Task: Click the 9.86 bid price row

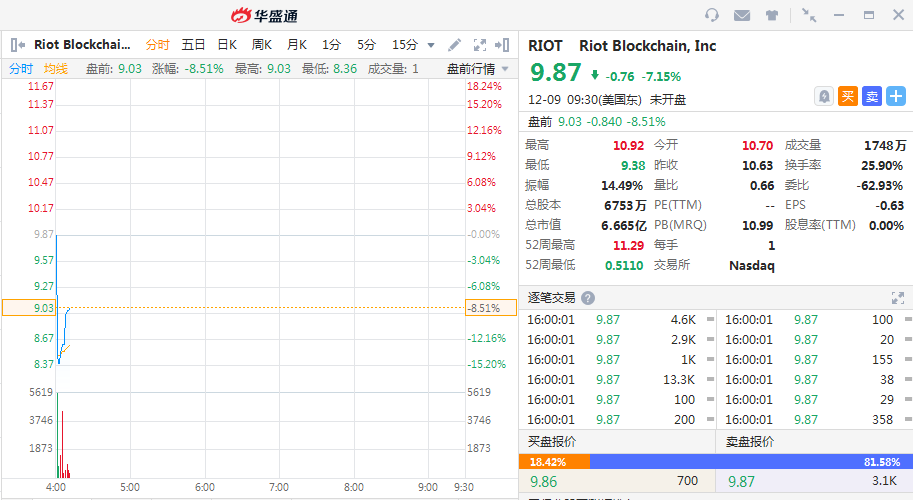Action: 615,482
